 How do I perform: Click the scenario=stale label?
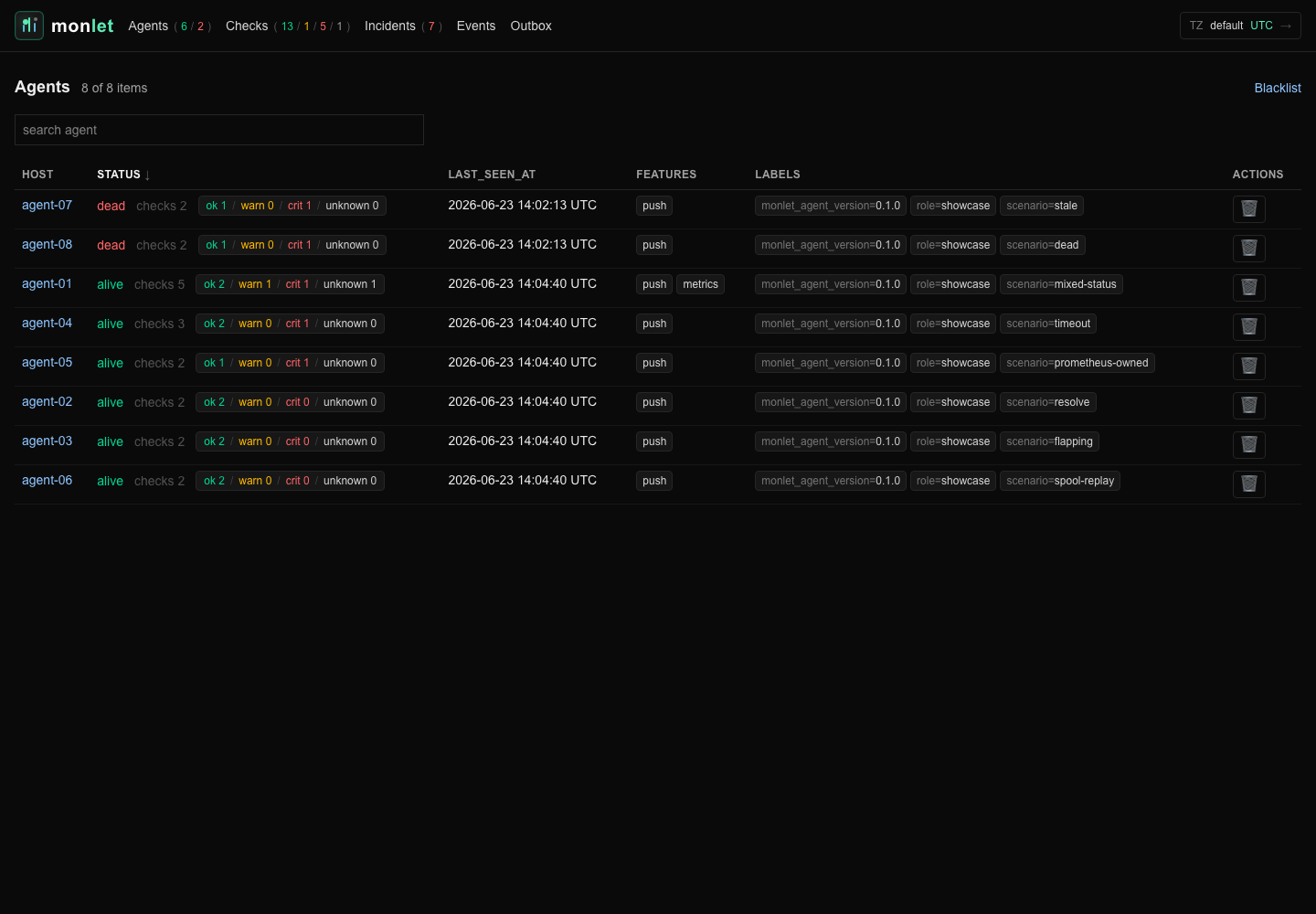tap(1042, 206)
